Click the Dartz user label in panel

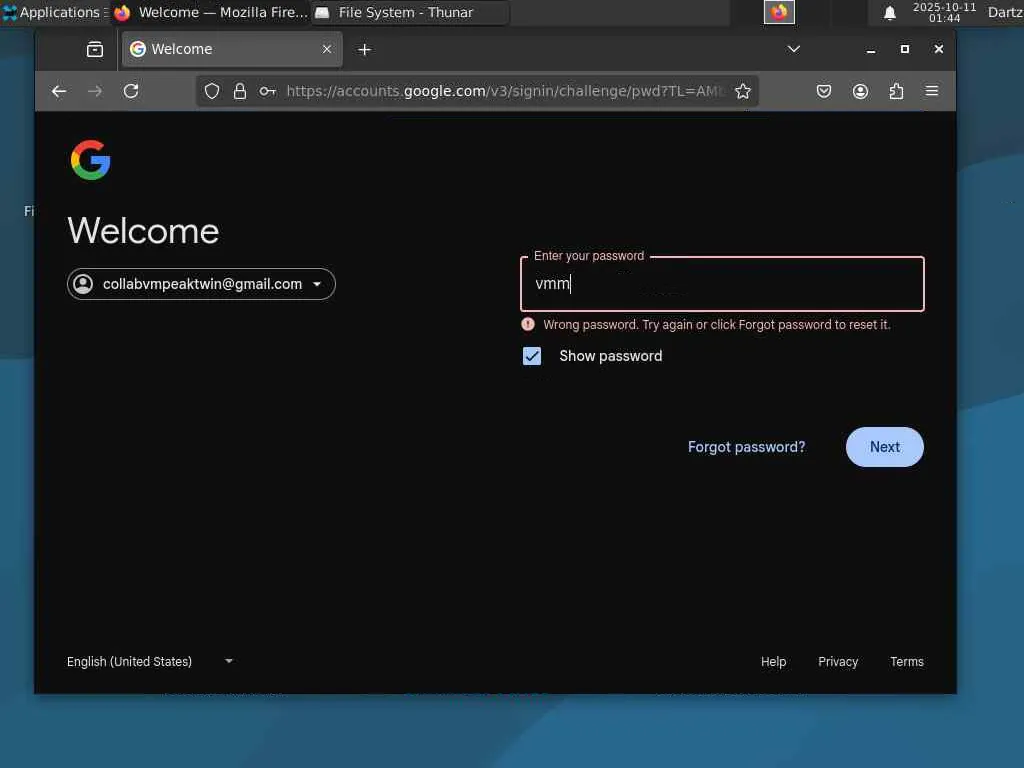1005,12
